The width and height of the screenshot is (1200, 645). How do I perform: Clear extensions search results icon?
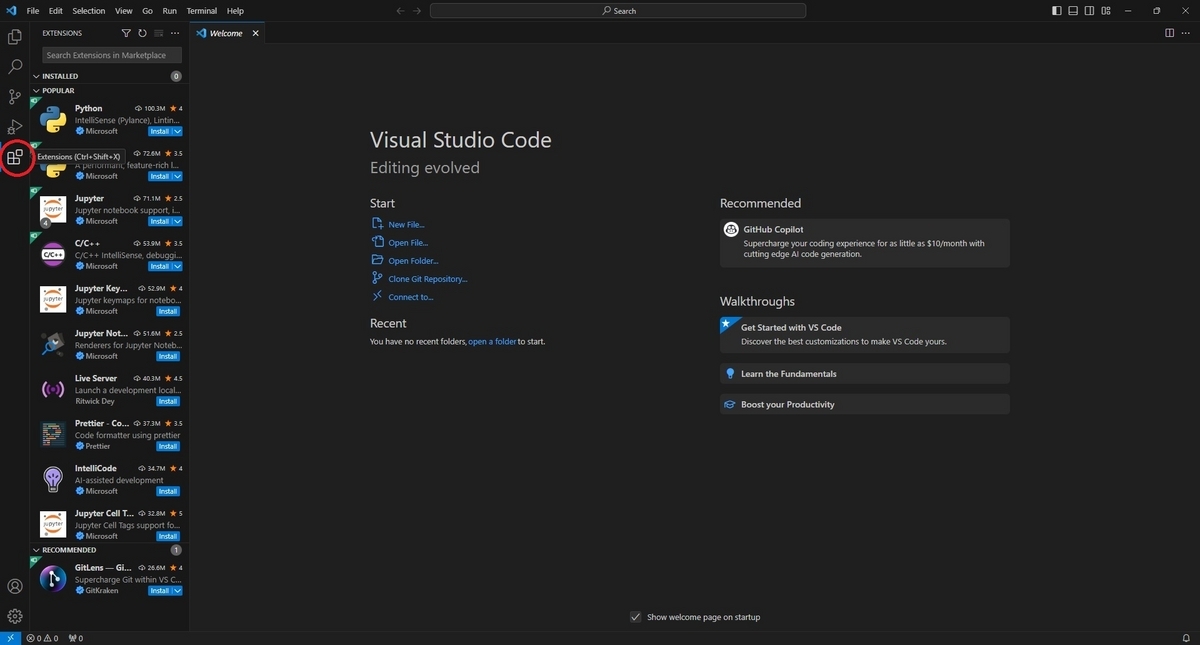158,33
